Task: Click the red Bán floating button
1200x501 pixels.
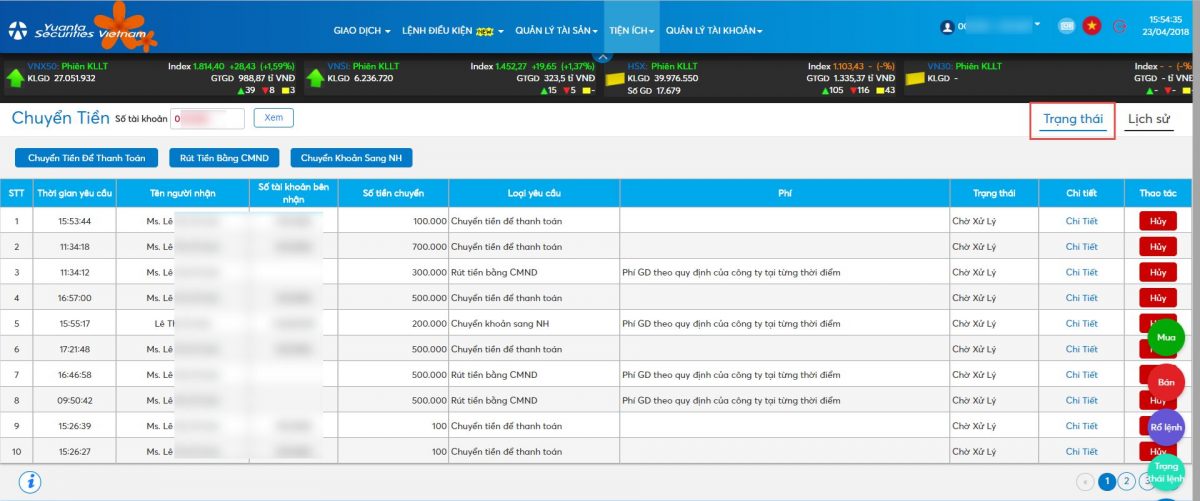Action: coord(1166,383)
